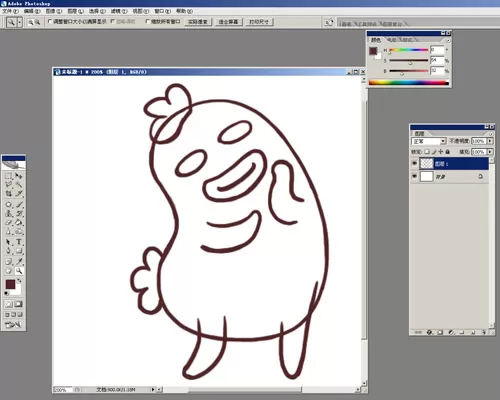Select the Crop tool
Viewport: 500px width, 400px height.
(9, 193)
